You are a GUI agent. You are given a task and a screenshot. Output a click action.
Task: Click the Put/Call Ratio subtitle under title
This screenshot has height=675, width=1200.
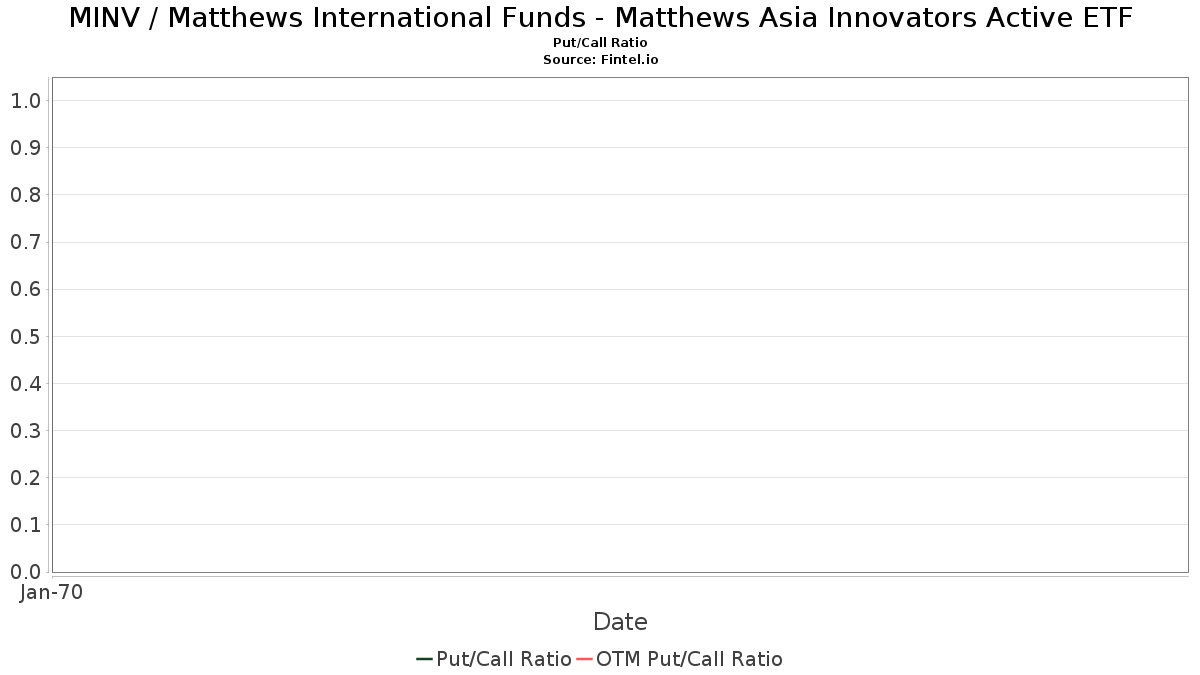coord(600,43)
